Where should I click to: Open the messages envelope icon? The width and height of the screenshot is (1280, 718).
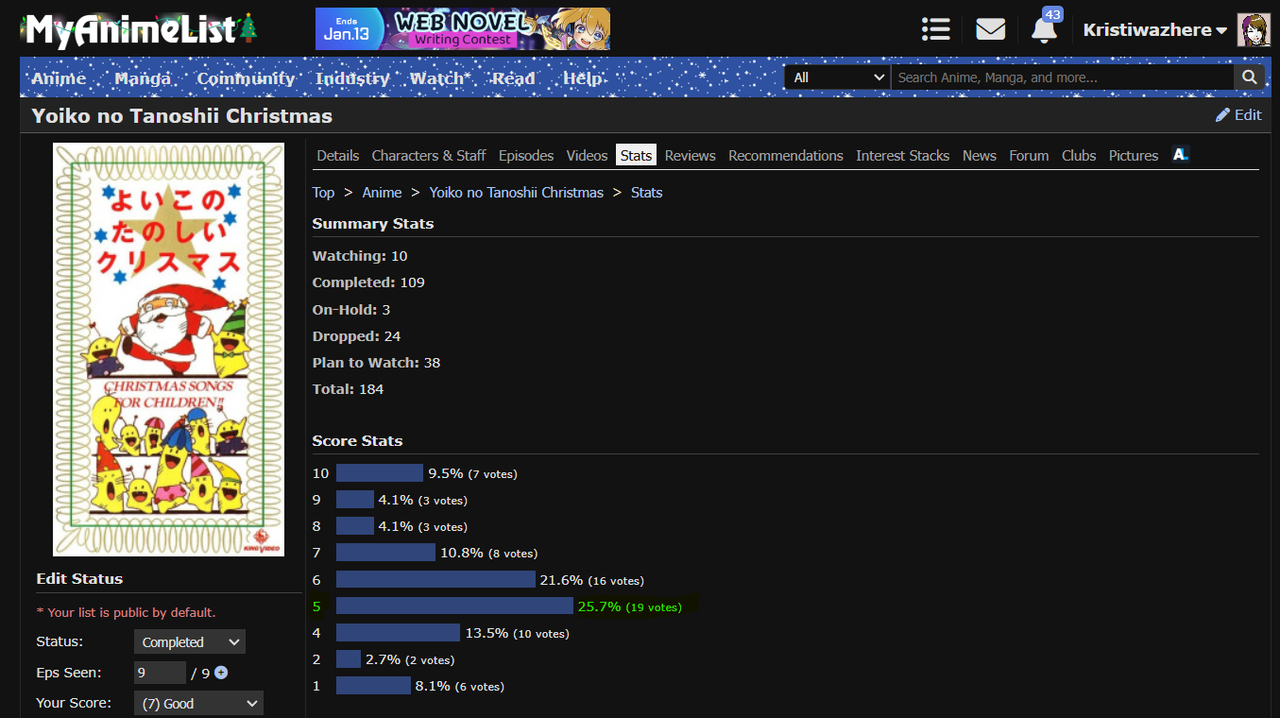click(990, 29)
